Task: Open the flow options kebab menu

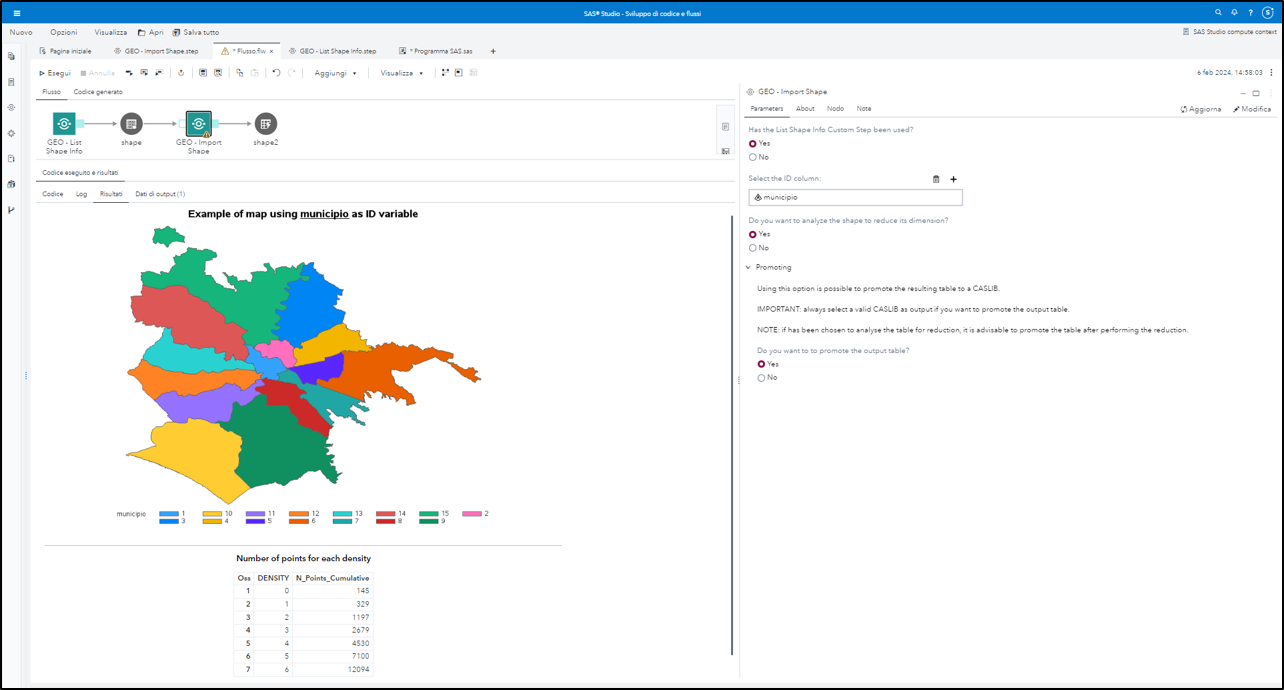Action: pyautogui.click(x=1271, y=73)
